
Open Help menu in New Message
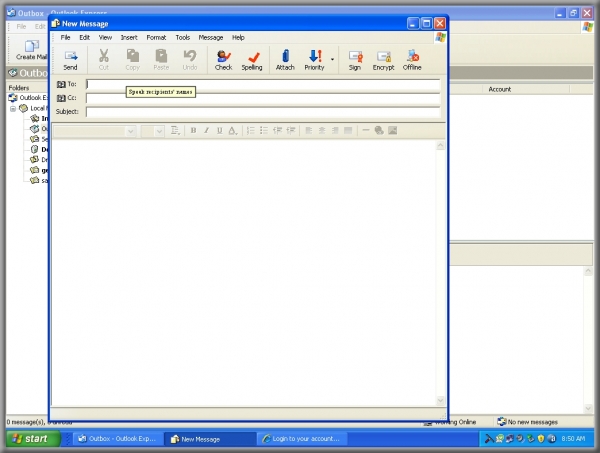(238, 37)
